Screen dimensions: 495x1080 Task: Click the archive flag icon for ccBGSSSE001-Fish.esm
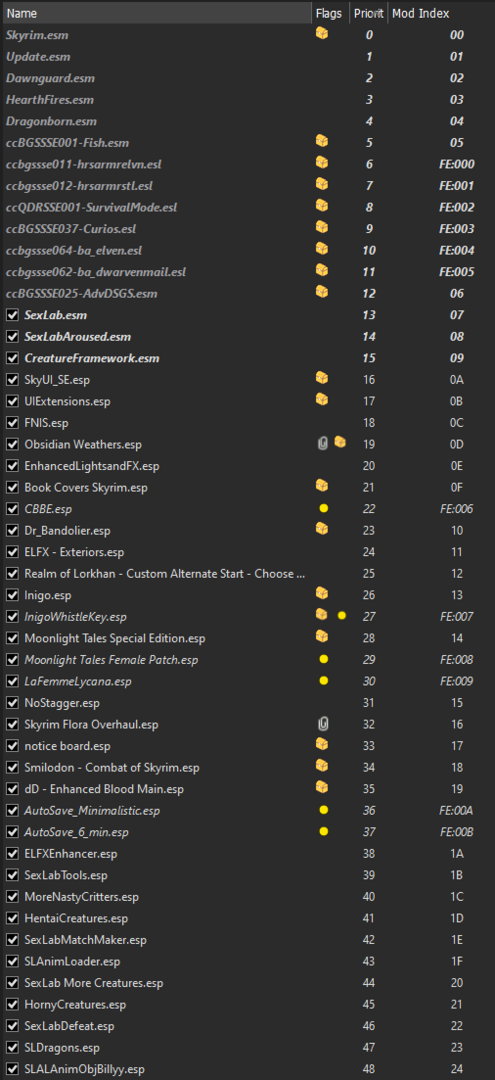click(x=322, y=141)
